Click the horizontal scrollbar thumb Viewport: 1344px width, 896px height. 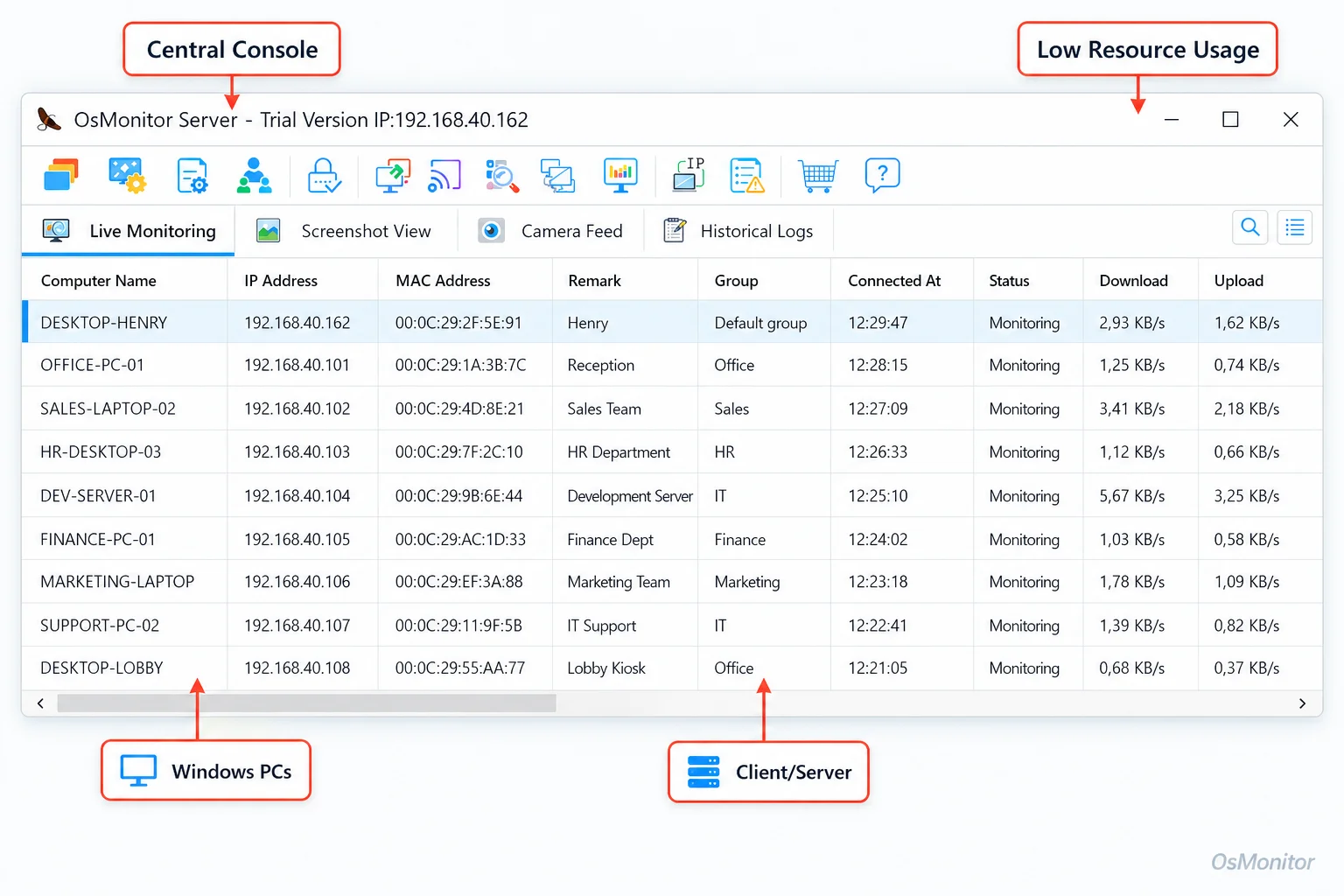[x=306, y=703]
